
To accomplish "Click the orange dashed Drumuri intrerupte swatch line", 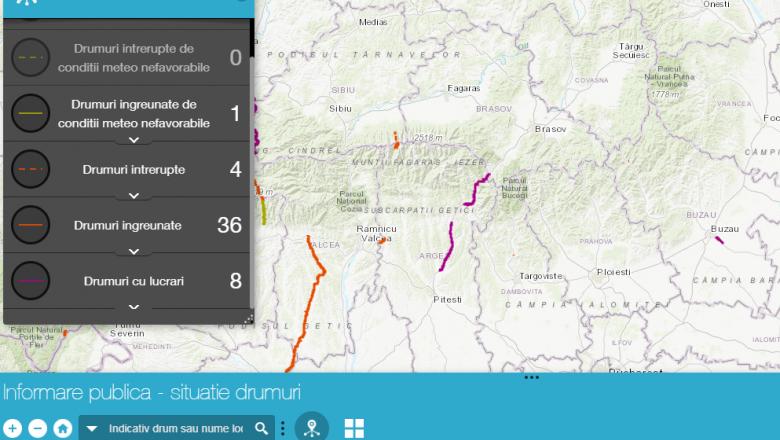I will tap(31, 170).
